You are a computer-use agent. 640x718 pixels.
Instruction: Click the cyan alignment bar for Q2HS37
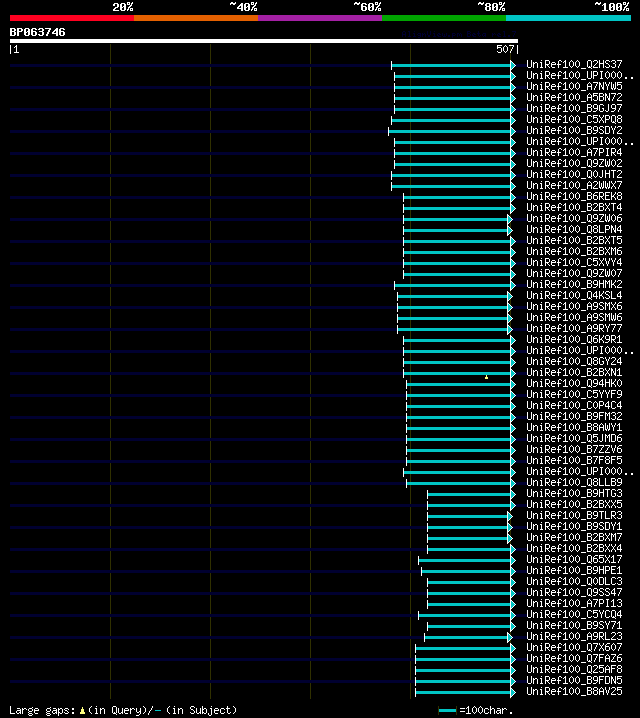point(453,65)
